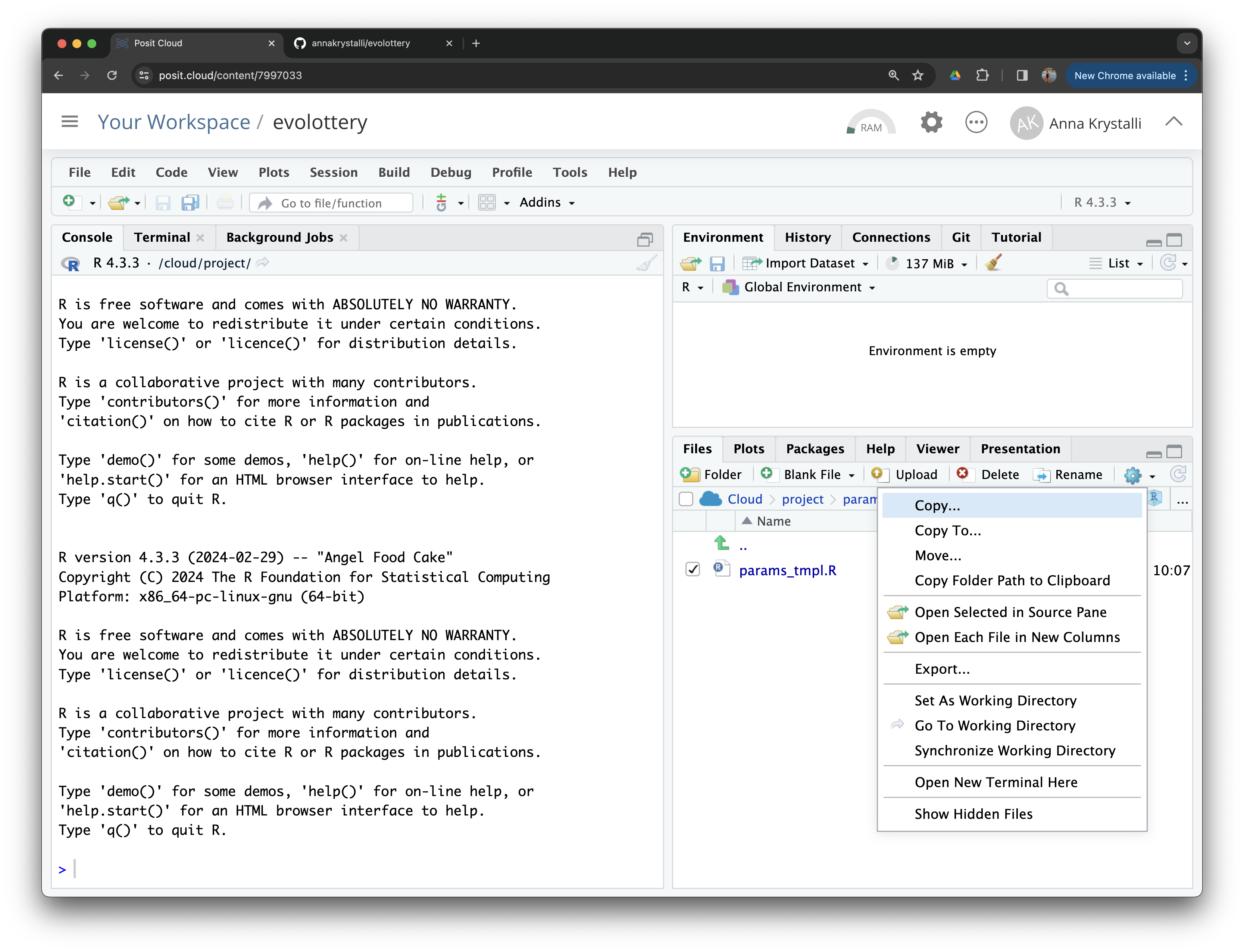Image resolution: width=1244 pixels, height=952 pixels.
Task: Refresh the Environment pane
Action: tap(1168, 262)
